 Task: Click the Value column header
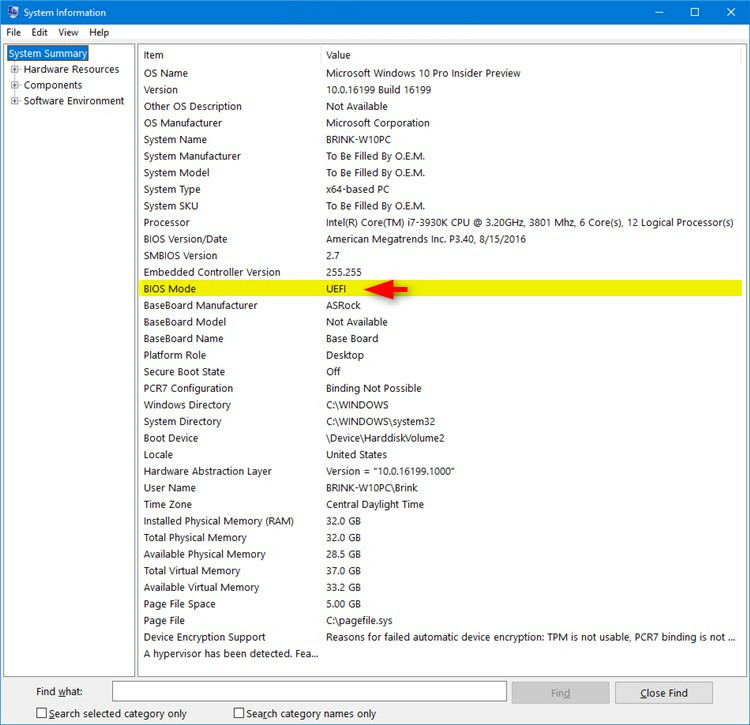click(339, 55)
